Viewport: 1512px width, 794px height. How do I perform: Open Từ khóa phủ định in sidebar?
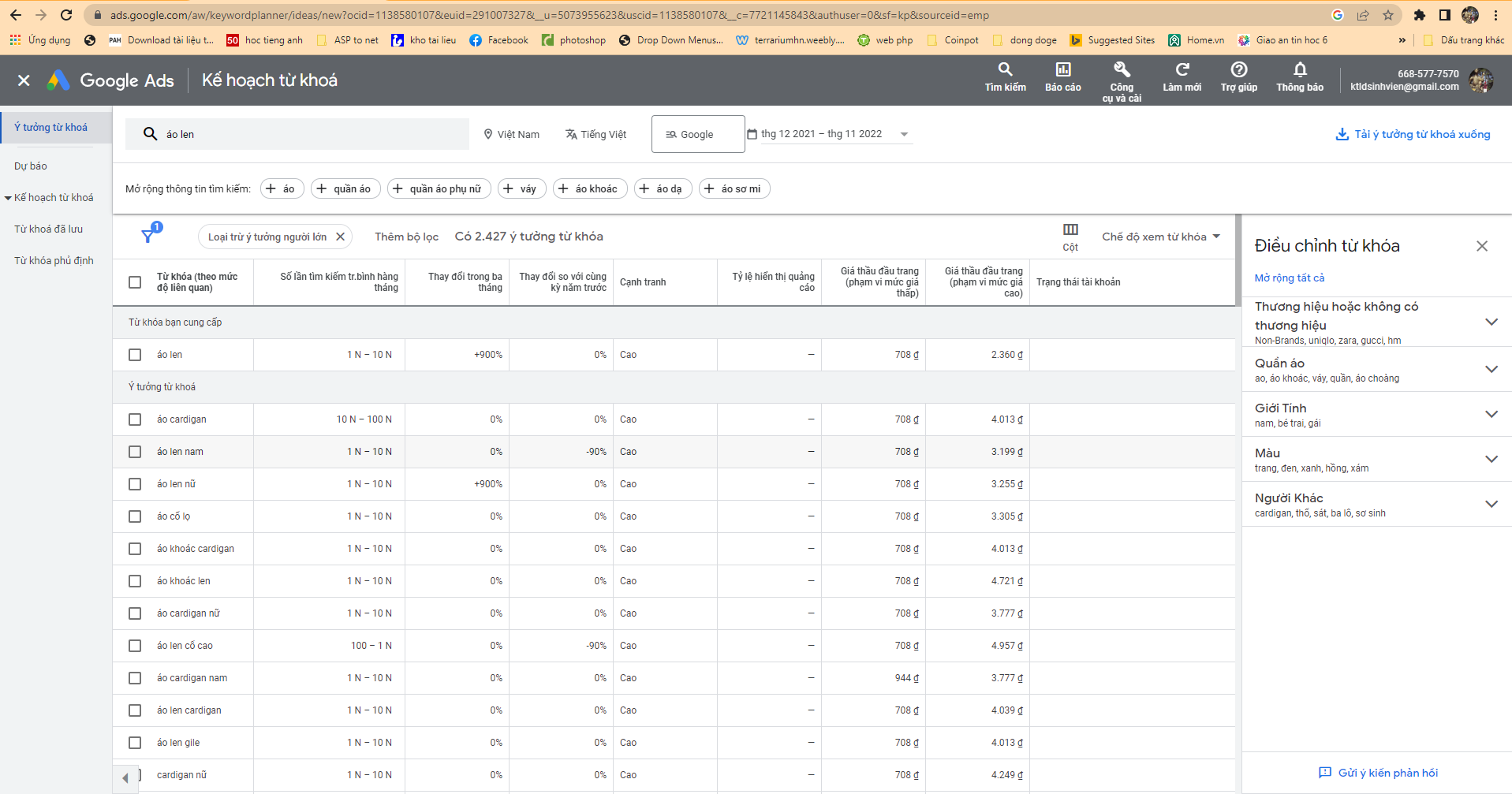pyautogui.click(x=54, y=261)
